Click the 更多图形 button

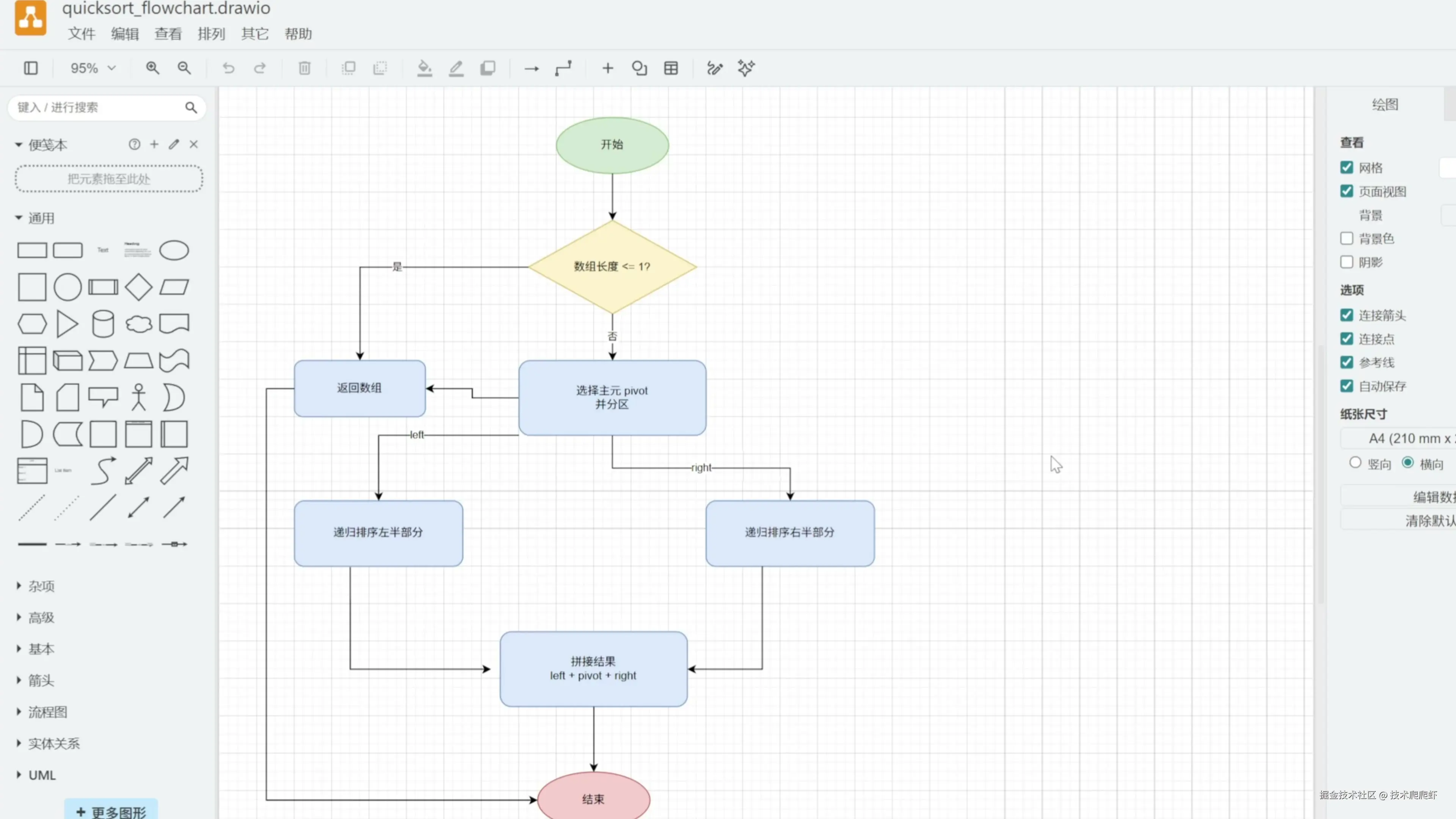[111, 811]
